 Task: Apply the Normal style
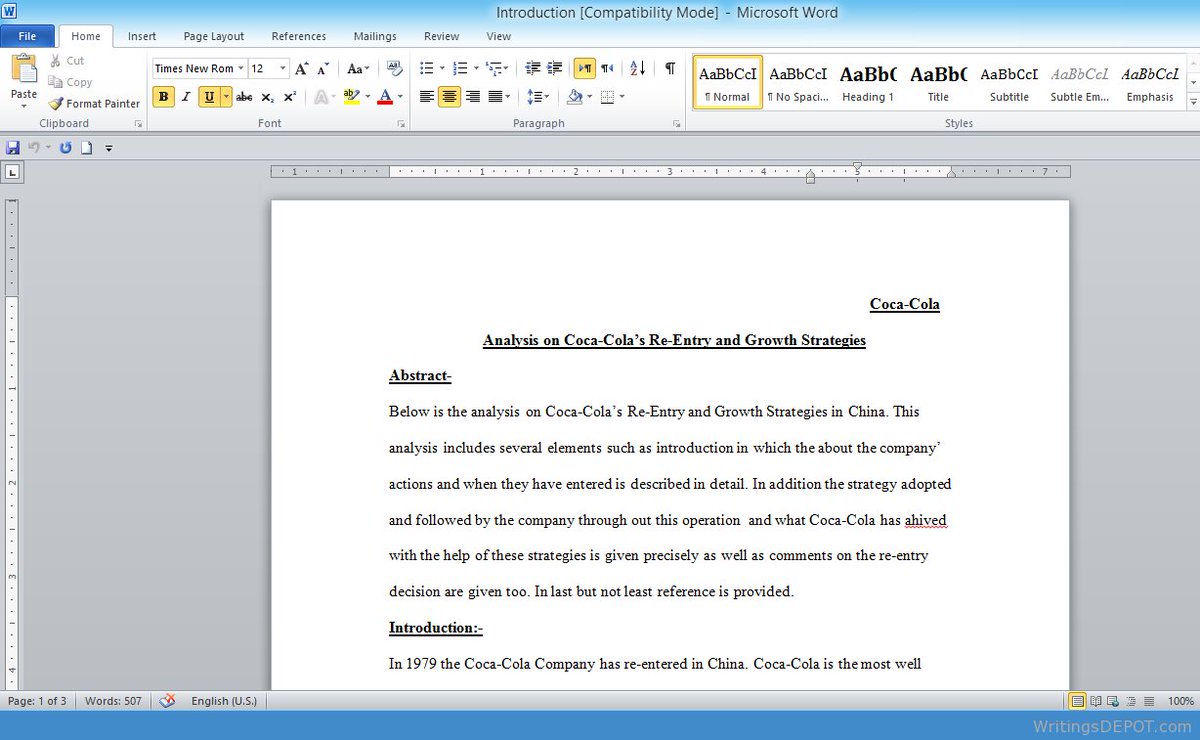tap(728, 82)
